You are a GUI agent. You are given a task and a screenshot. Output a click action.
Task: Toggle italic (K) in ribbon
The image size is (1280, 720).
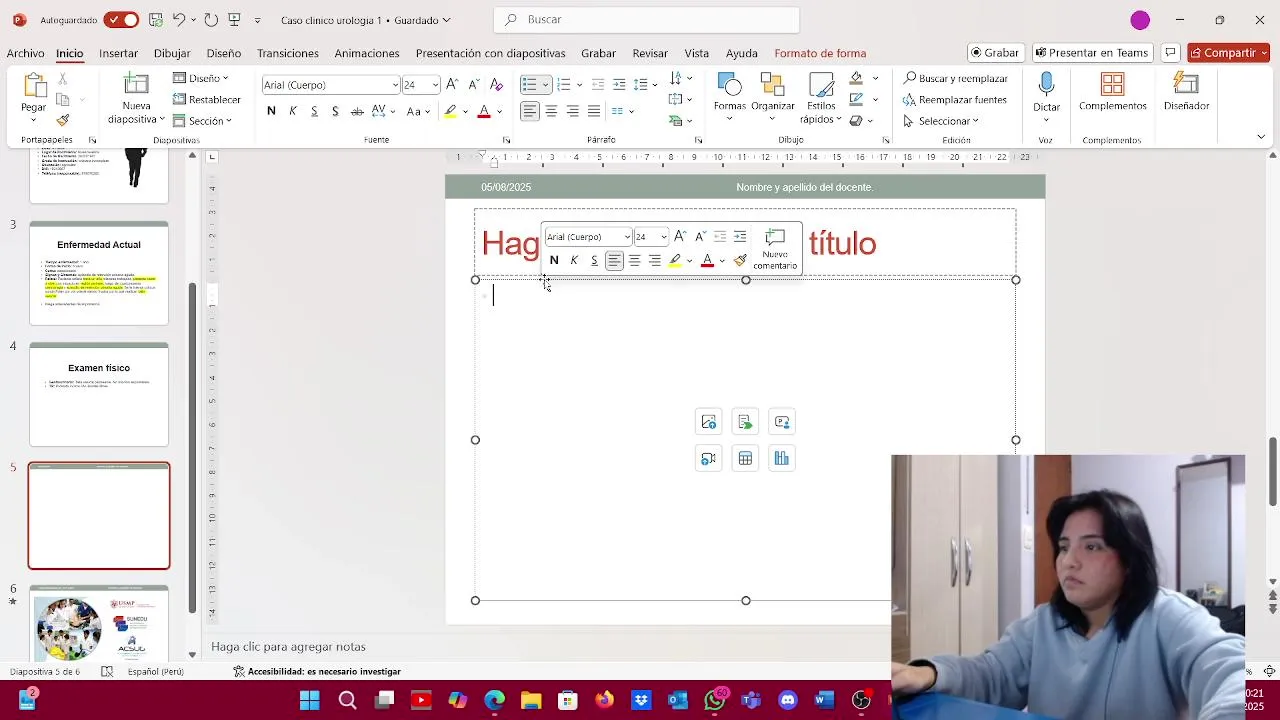click(x=293, y=111)
